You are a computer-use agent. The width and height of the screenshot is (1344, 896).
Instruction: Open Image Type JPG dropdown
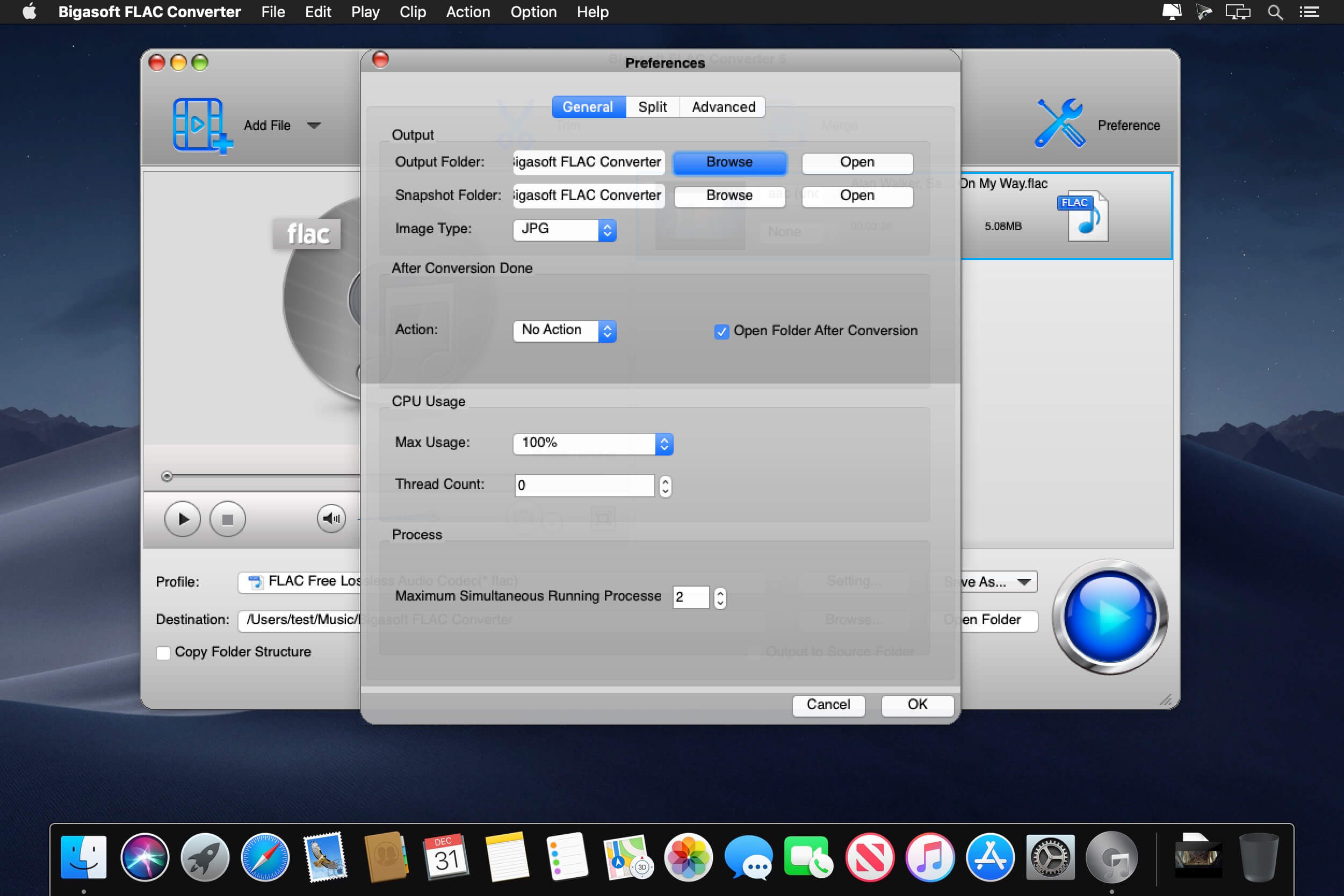565,230
